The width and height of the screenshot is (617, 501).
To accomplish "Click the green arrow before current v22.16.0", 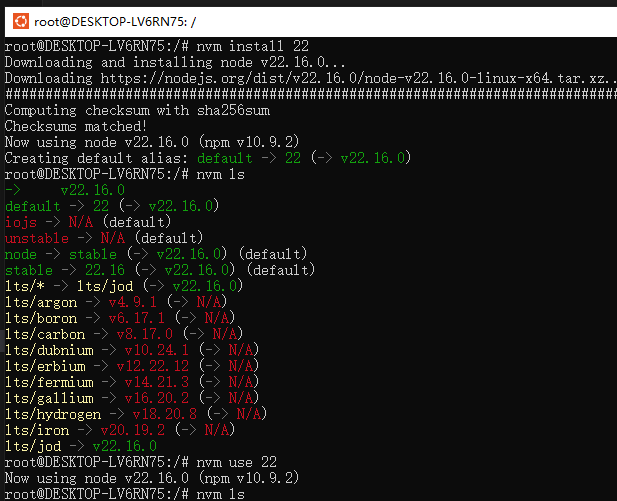I will 13,190.
